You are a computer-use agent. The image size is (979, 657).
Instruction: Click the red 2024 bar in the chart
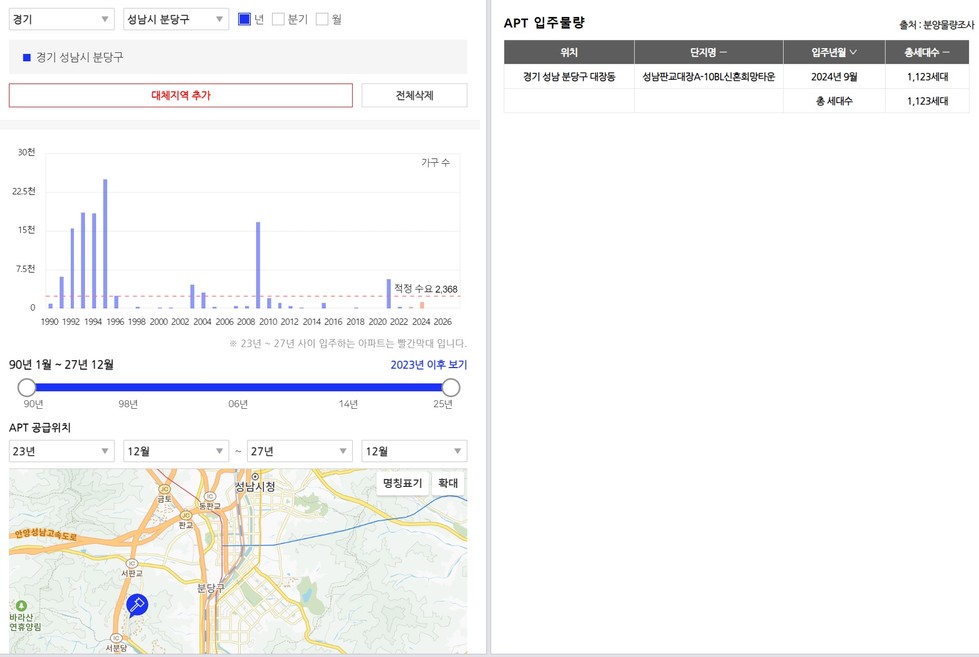[x=422, y=305]
